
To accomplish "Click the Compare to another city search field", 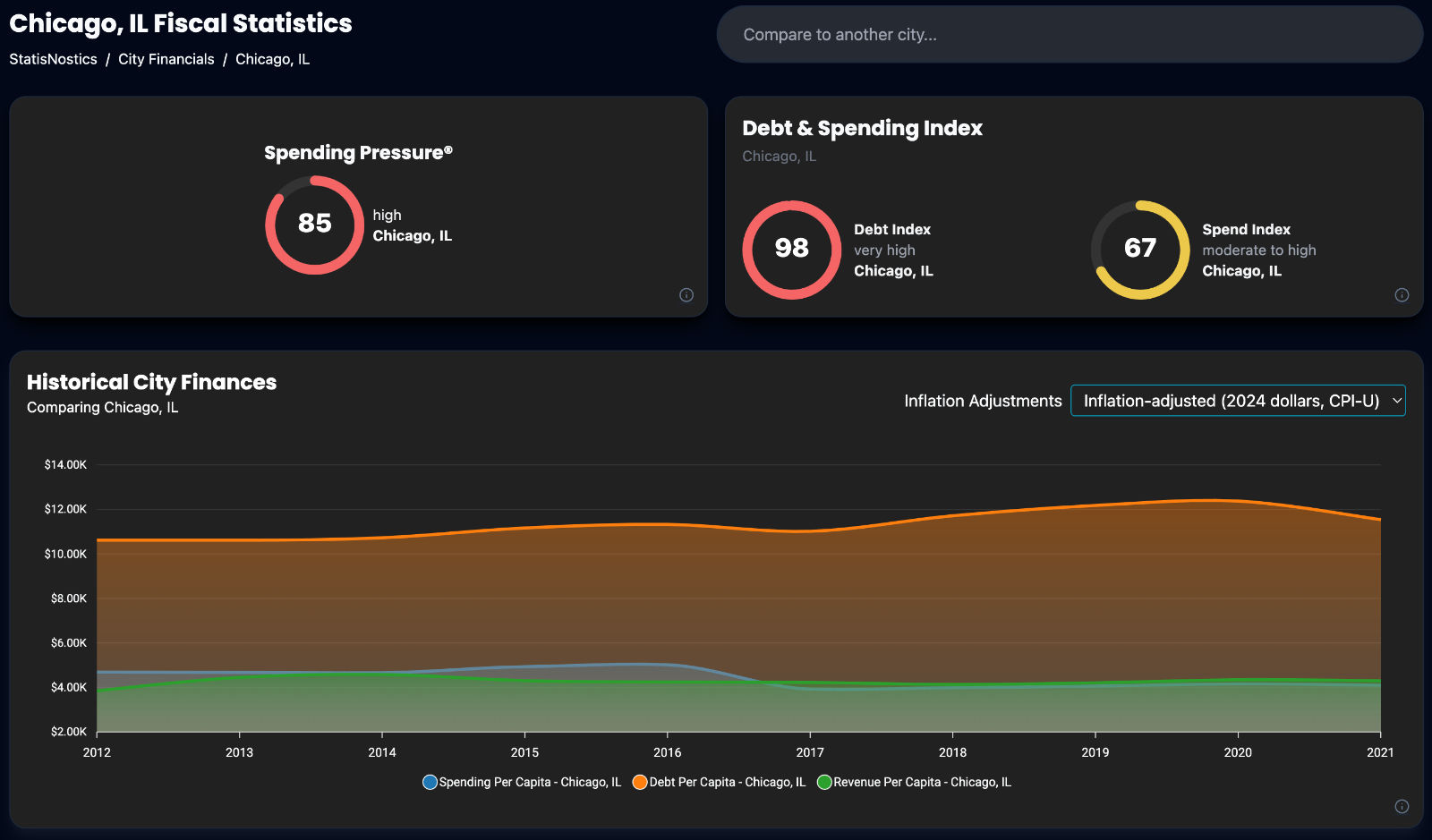I will pyautogui.click(x=1070, y=34).
